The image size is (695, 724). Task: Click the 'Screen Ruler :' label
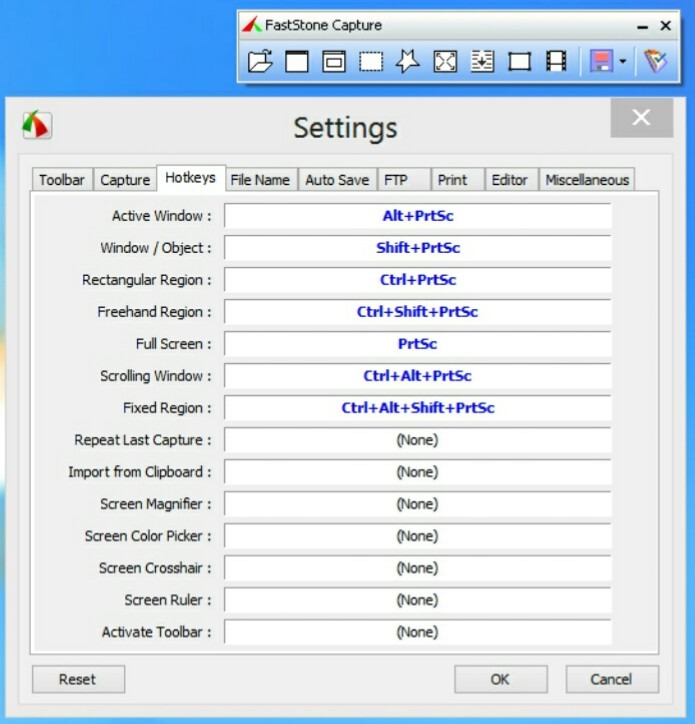(168, 600)
